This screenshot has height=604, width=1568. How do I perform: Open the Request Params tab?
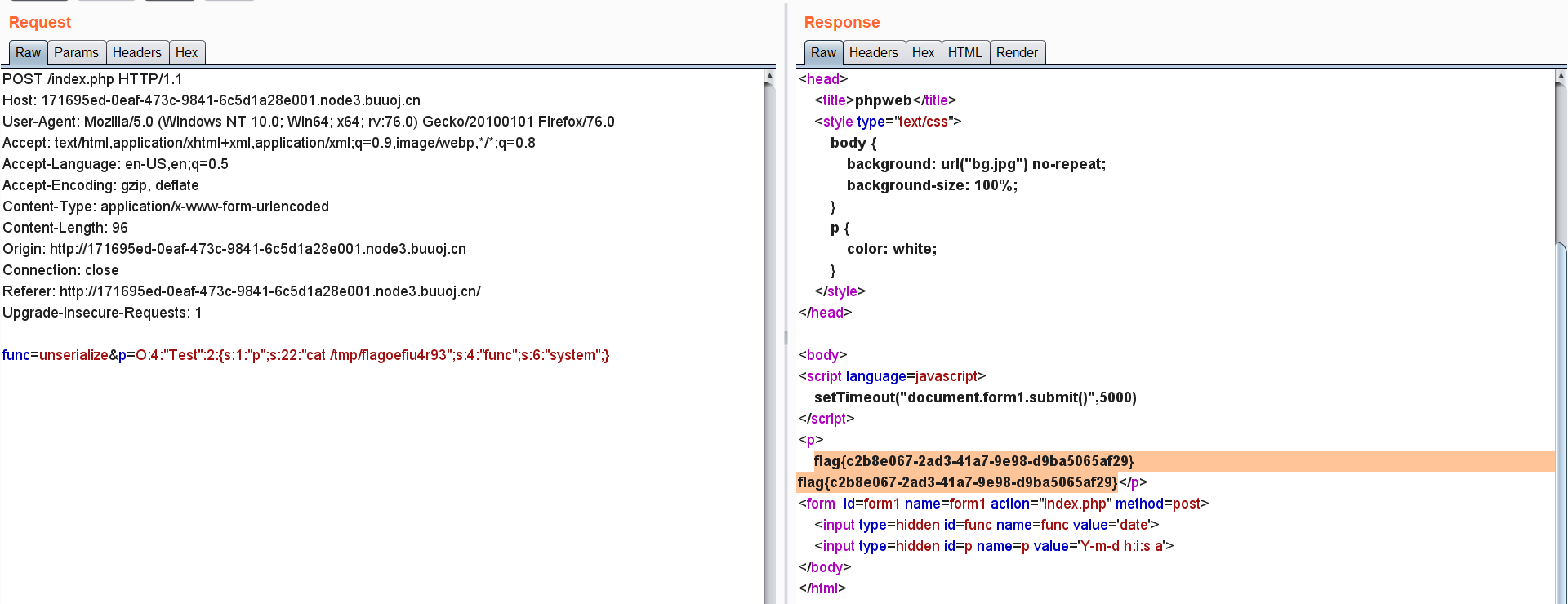[x=76, y=53]
